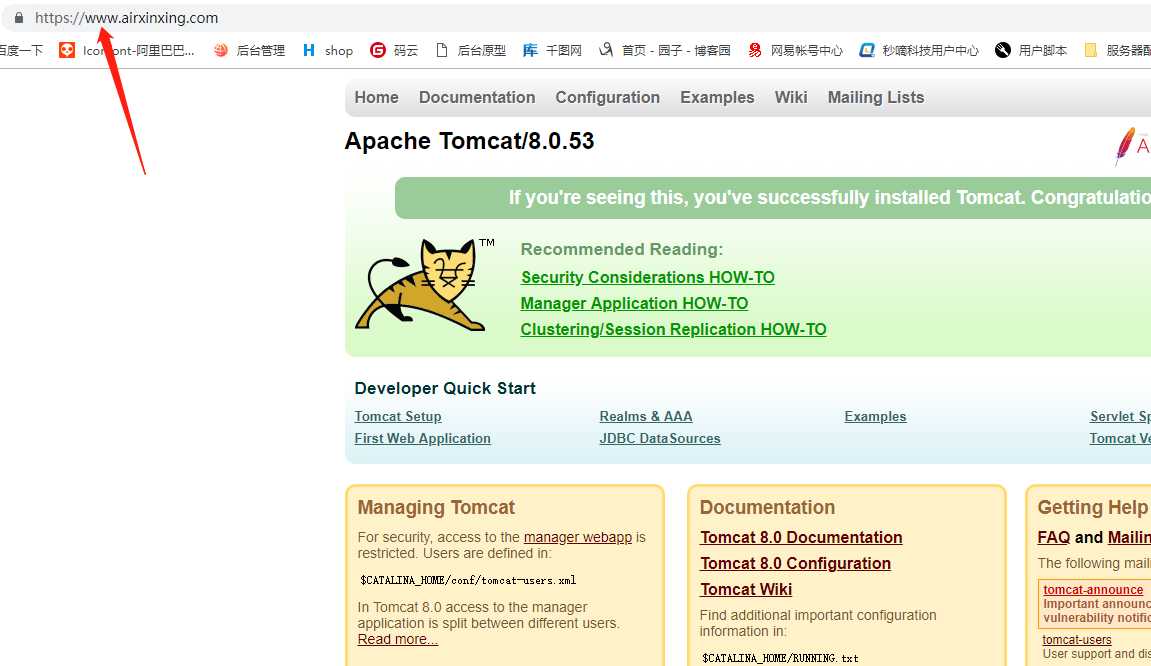This screenshot has width=1151, height=666.
Task: Click the padlock icon in address bar
Action: (x=18, y=18)
